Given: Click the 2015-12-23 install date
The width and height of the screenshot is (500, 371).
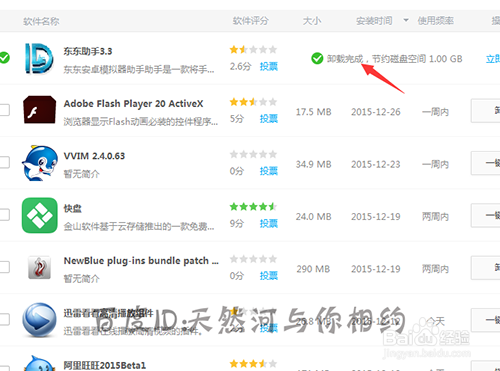Looking at the screenshot, I should pos(376,164).
